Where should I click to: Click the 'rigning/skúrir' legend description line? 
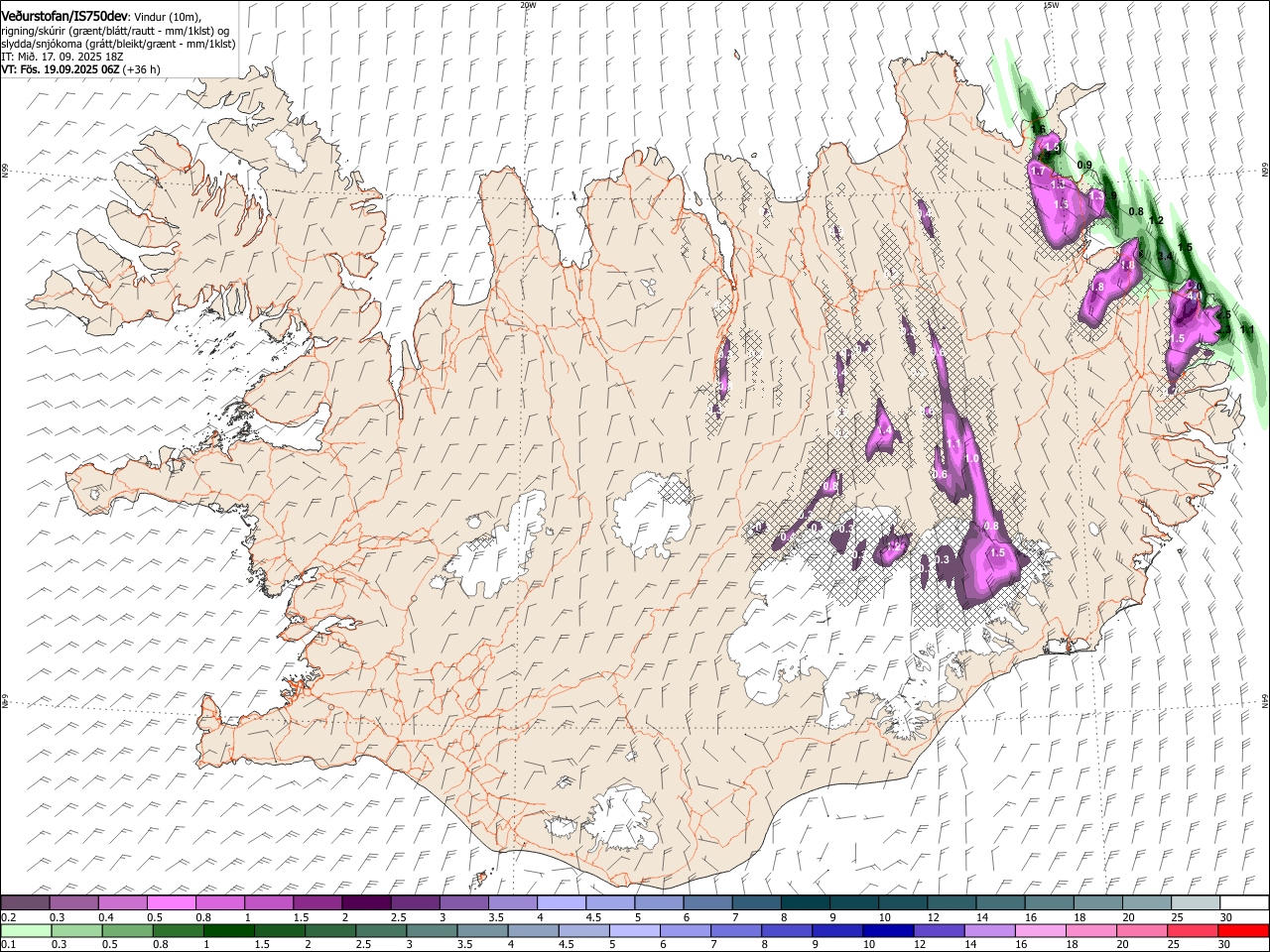click(115, 31)
